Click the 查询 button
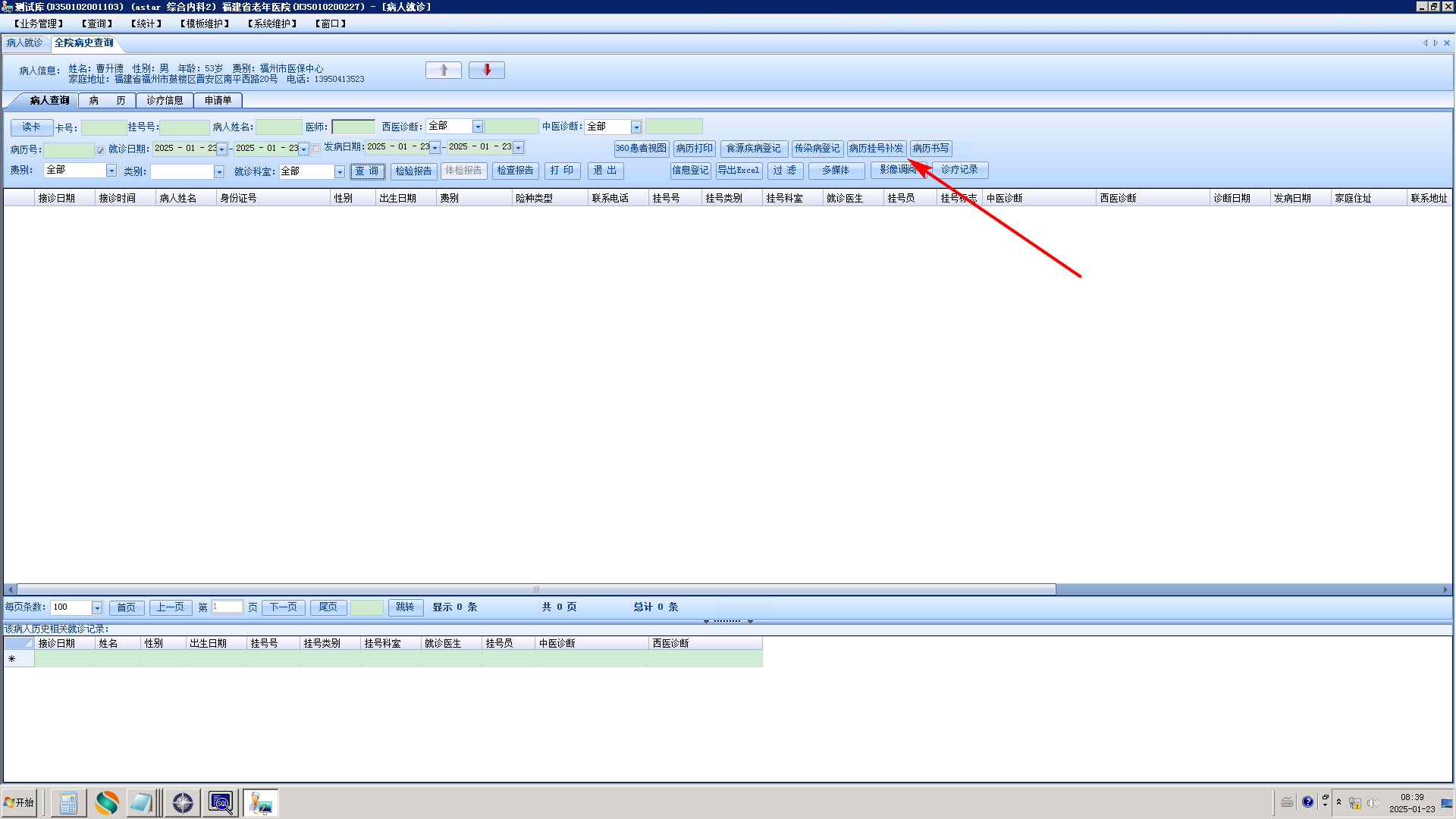Screen dimensions: 1456x819 [367, 171]
